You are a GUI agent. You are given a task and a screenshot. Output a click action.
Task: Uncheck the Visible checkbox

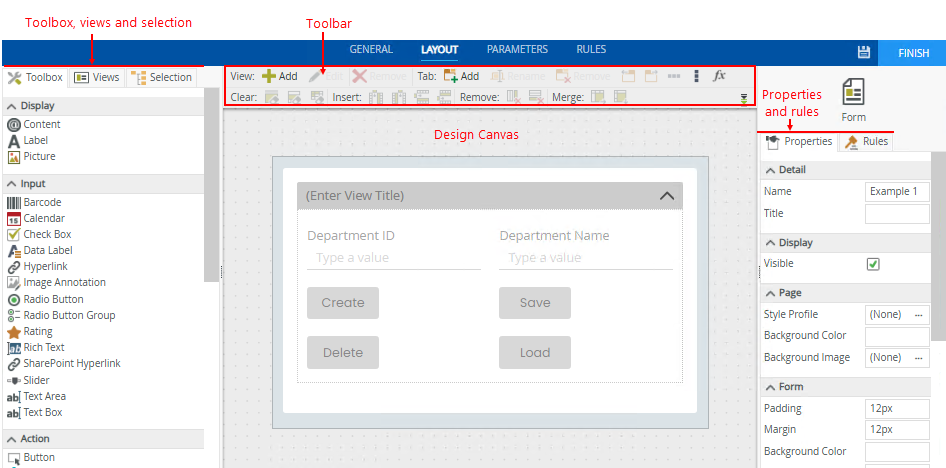tap(873, 264)
